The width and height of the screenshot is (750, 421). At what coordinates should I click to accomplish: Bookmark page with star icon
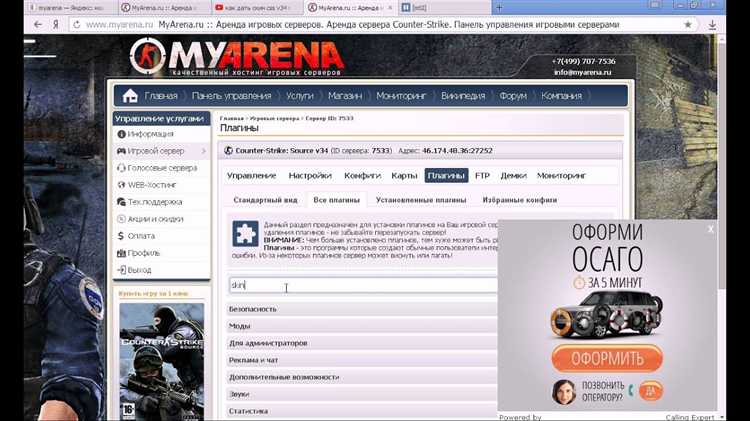[688, 24]
